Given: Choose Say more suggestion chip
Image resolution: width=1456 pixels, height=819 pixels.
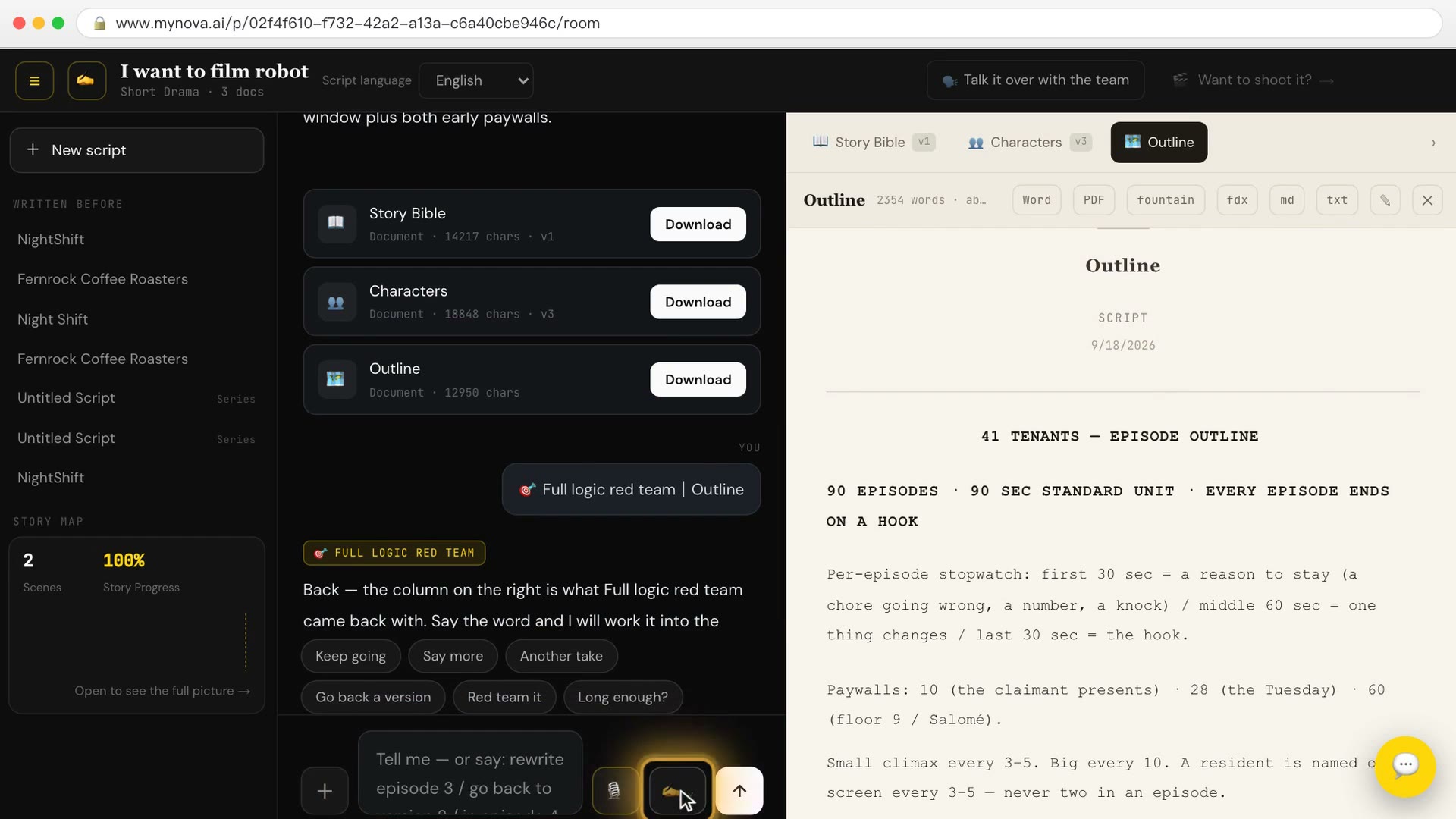Looking at the screenshot, I should [453, 656].
